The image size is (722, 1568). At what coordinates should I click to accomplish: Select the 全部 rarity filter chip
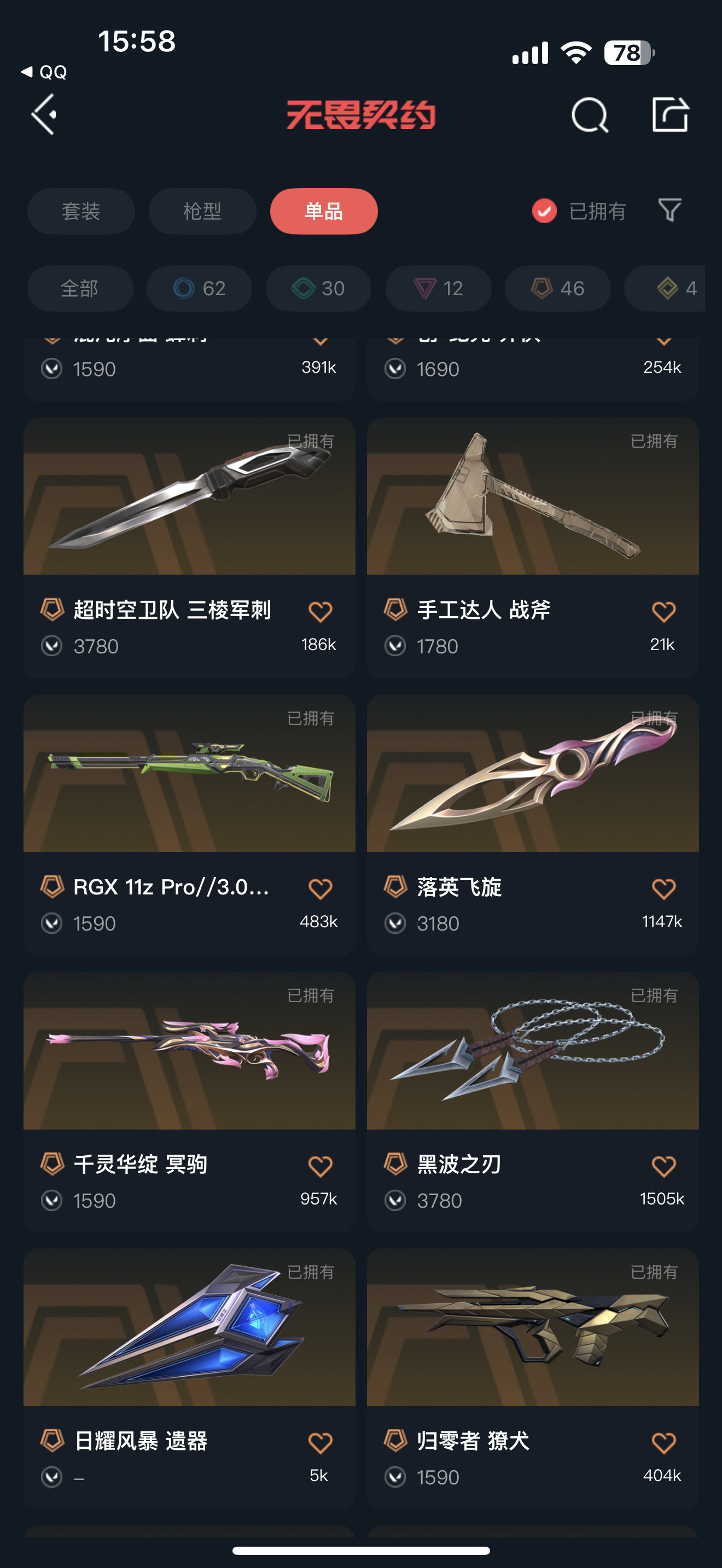[x=80, y=288]
